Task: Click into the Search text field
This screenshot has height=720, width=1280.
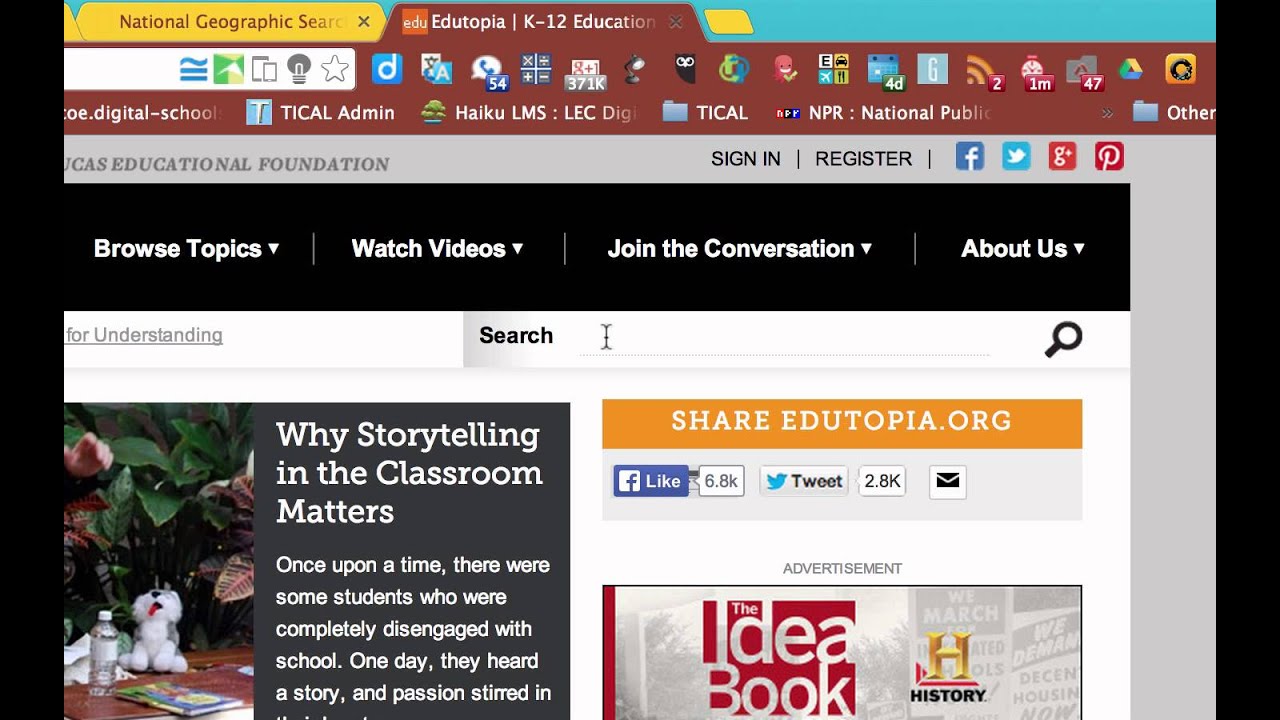Action: click(x=784, y=337)
